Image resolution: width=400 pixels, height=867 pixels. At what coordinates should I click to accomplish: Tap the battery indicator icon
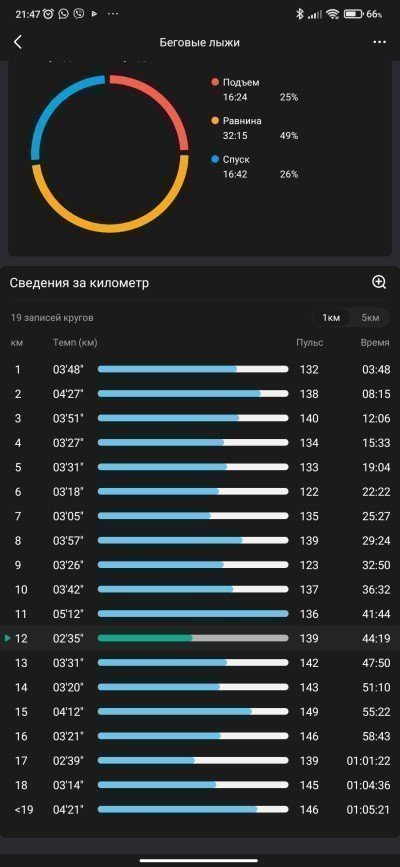point(352,14)
